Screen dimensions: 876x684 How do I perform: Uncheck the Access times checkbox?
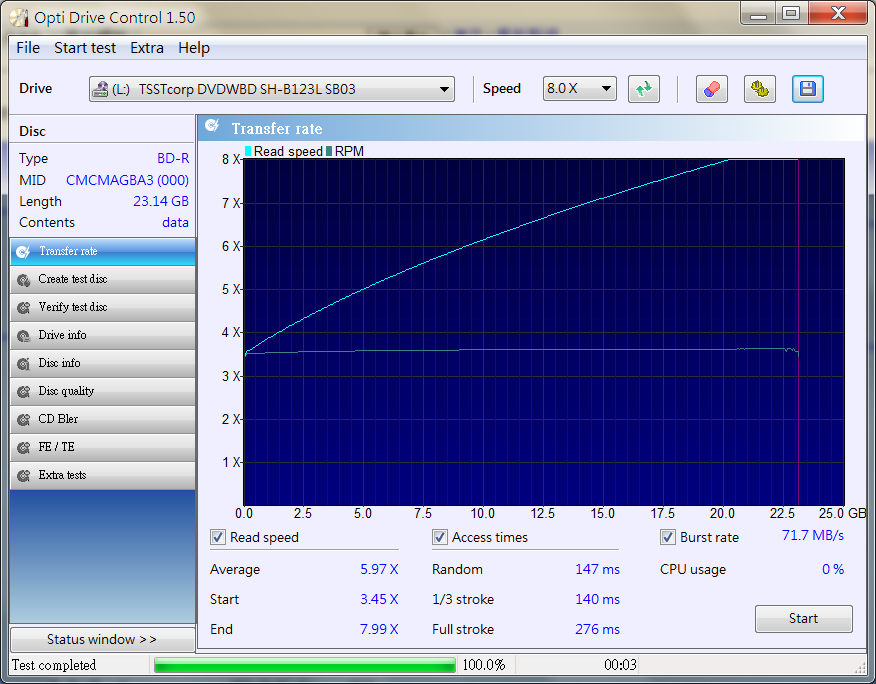pyautogui.click(x=440, y=538)
